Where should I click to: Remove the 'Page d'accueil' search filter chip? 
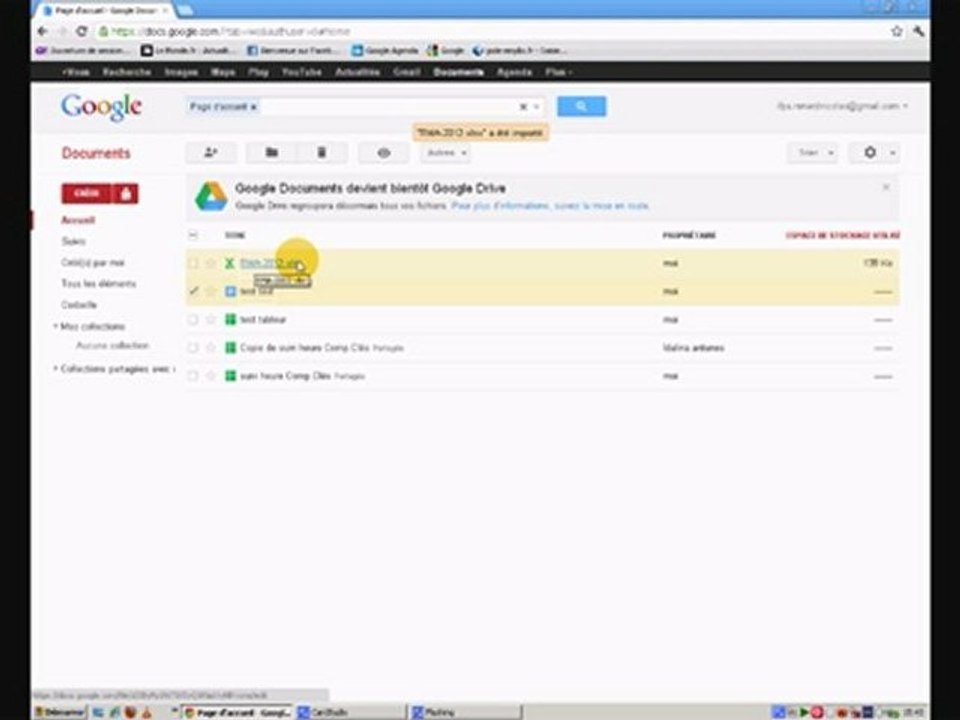coord(253,107)
